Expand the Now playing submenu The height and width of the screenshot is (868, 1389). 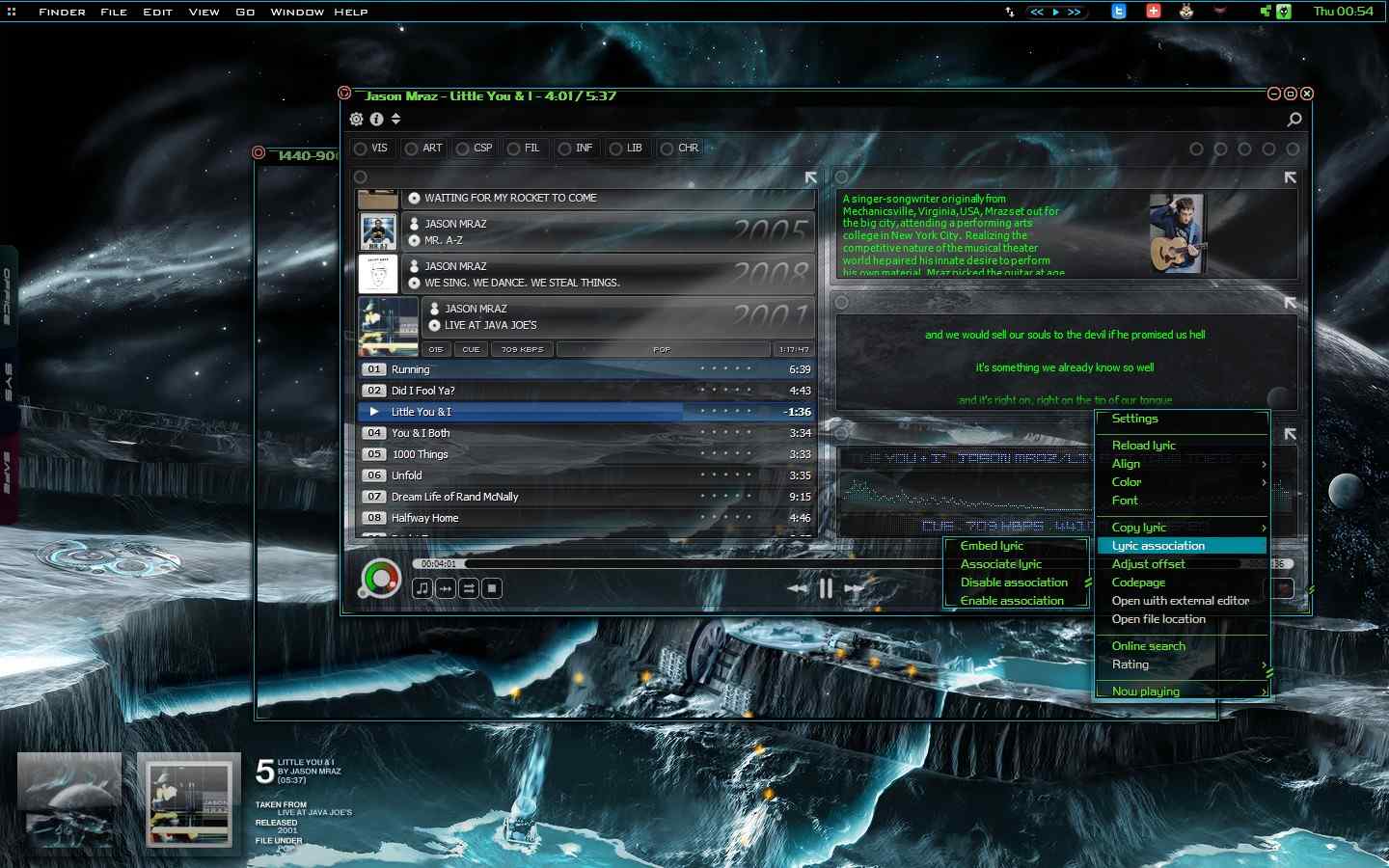(x=1183, y=692)
